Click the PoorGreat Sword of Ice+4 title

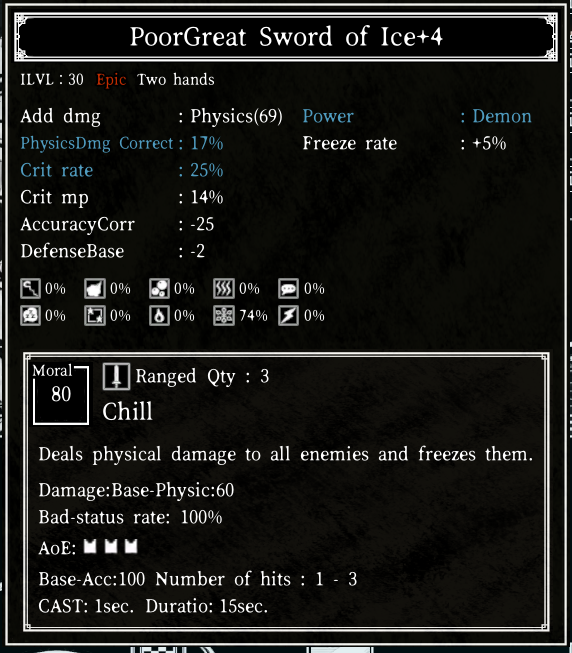pos(286,37)
